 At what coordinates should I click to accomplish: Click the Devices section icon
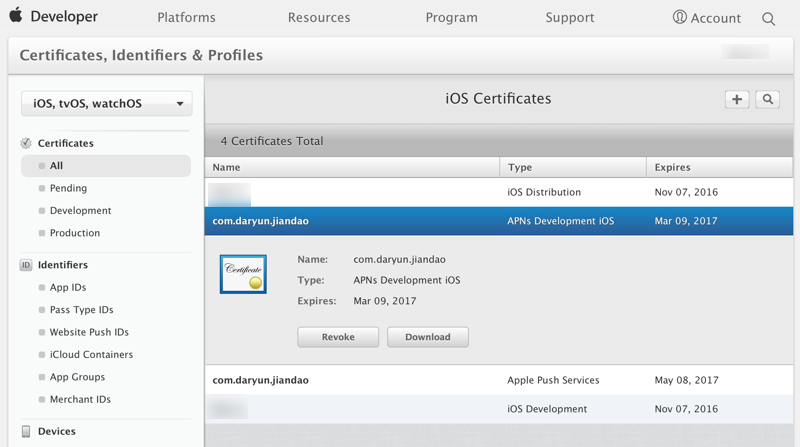coord(26,431)
